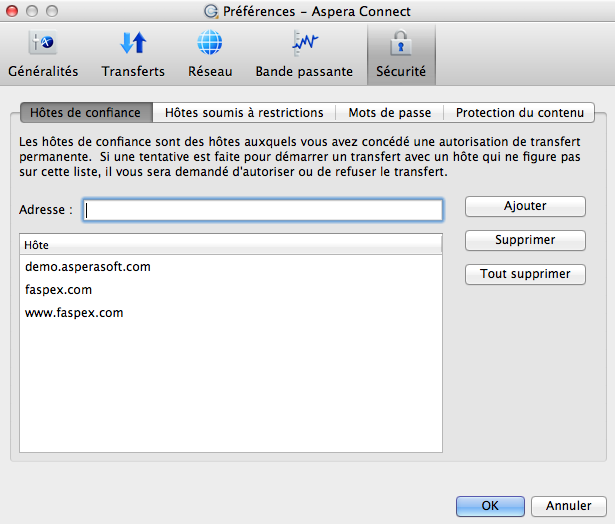
Task: Confirm with the OK button
Action: tap(490, 506)
